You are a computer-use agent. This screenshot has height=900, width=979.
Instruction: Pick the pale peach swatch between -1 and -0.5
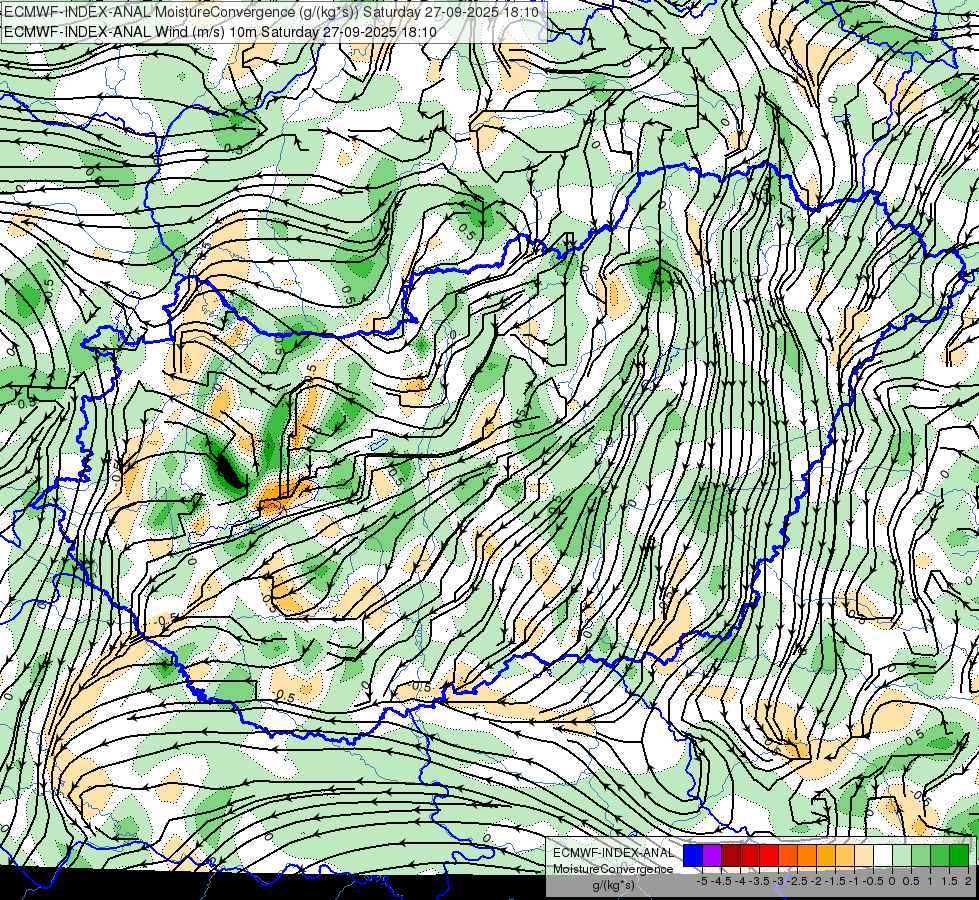864,855
